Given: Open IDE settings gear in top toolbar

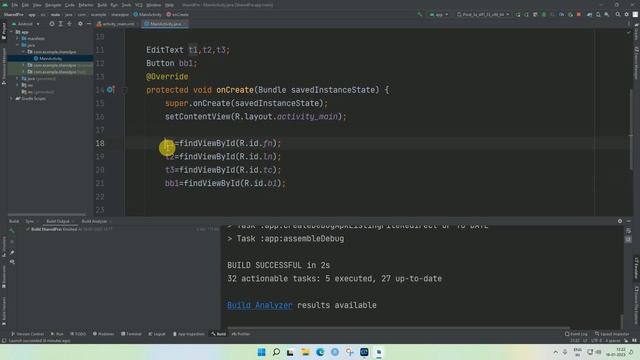Looking at the screenshot, I should click(x=627, y=14).
